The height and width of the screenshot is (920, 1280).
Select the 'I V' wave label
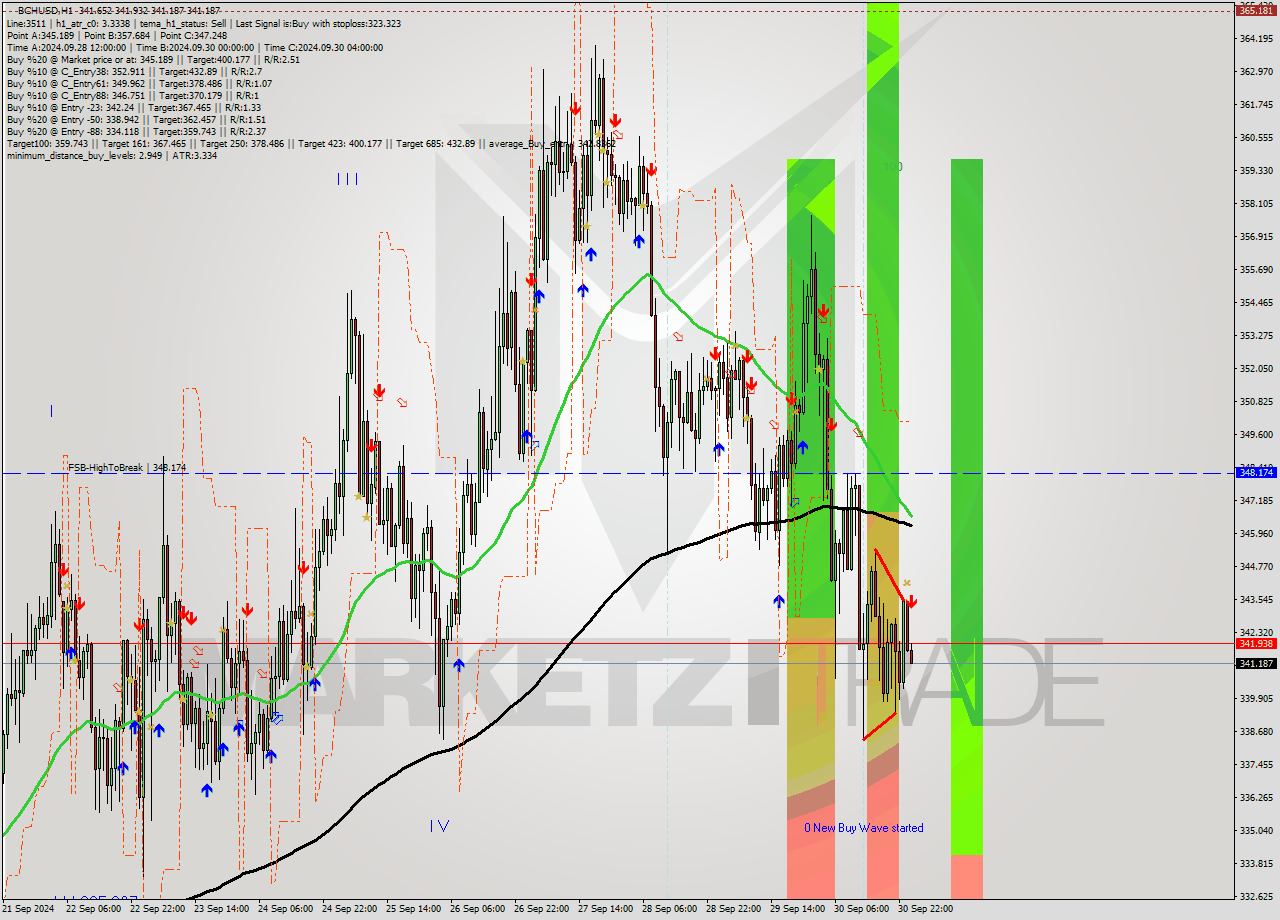[x=439, y=826]
